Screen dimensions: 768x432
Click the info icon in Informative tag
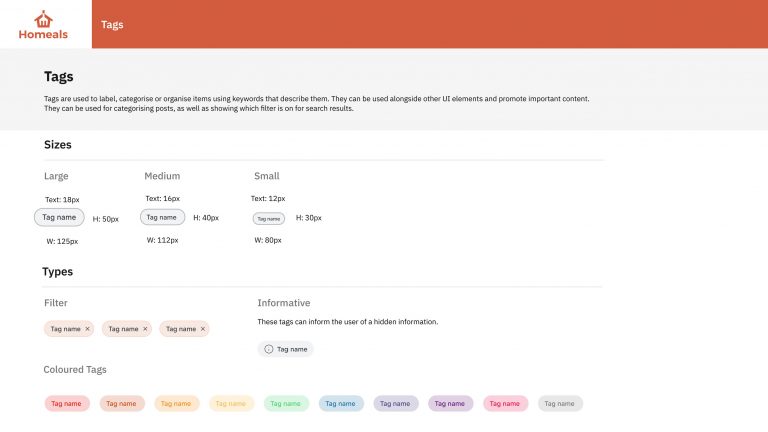tap(268, 349)
